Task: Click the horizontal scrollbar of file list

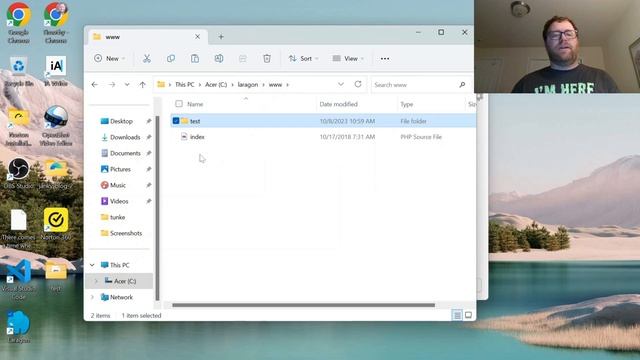Action: [303, 305]
